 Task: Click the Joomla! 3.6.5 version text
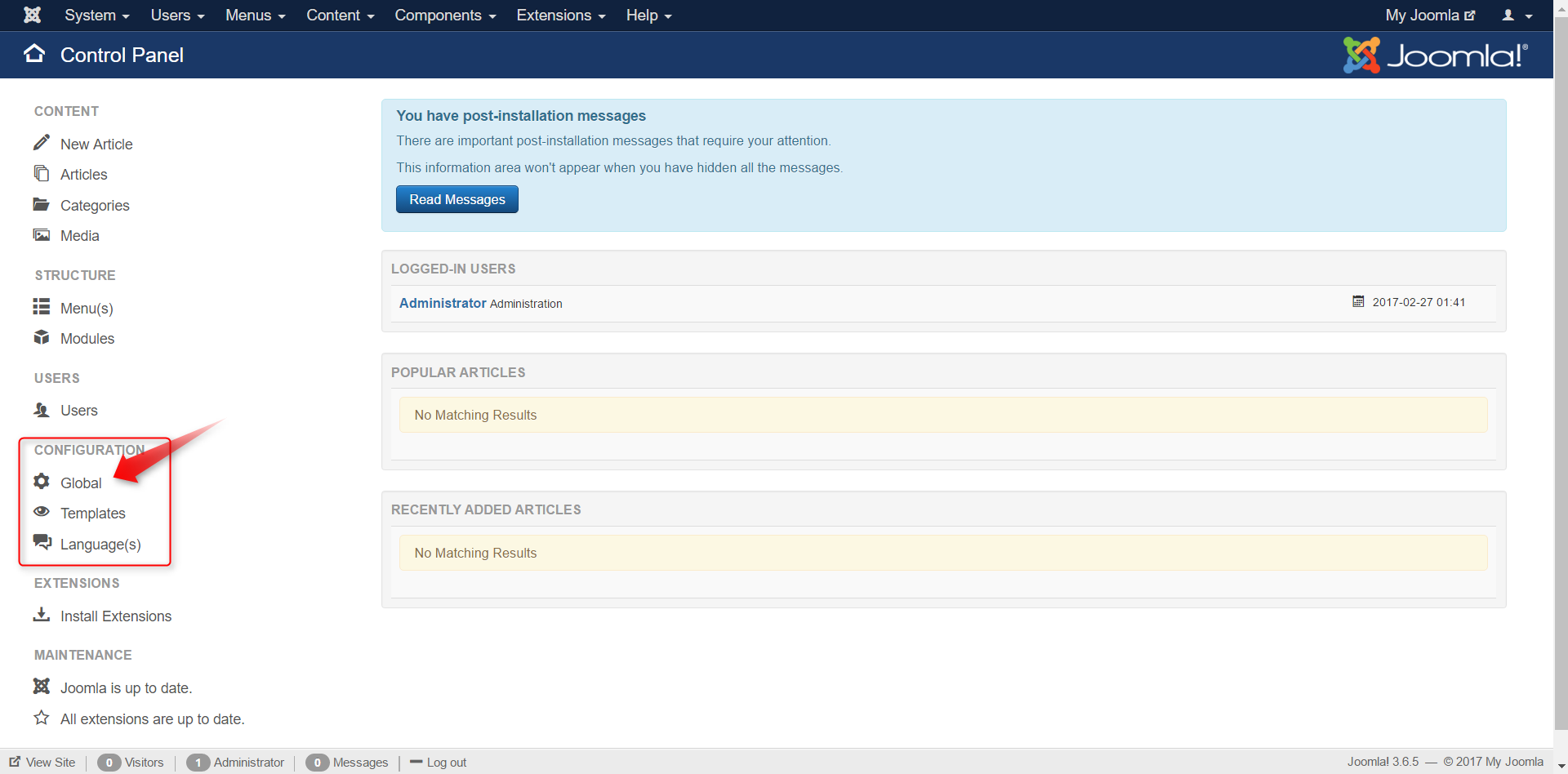[x=1383, y=762]
